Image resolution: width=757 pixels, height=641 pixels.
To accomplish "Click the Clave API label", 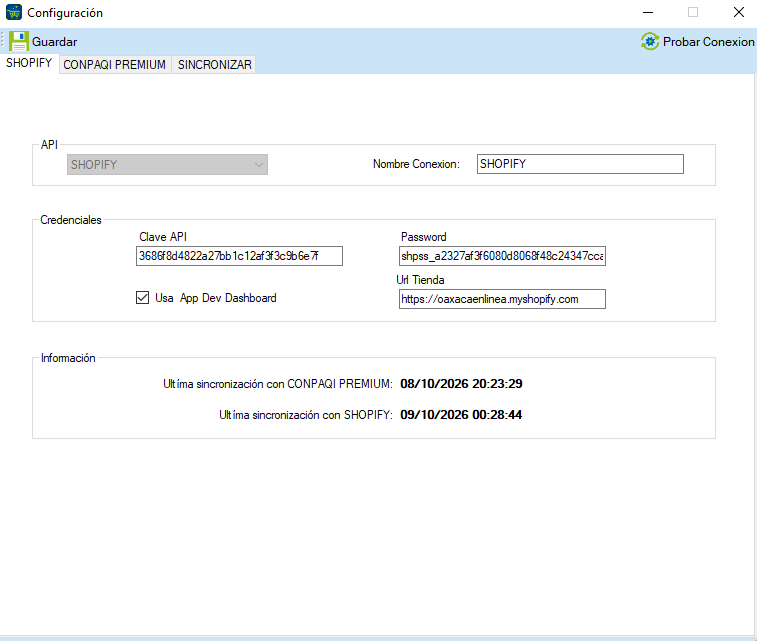I will [163, 237].
